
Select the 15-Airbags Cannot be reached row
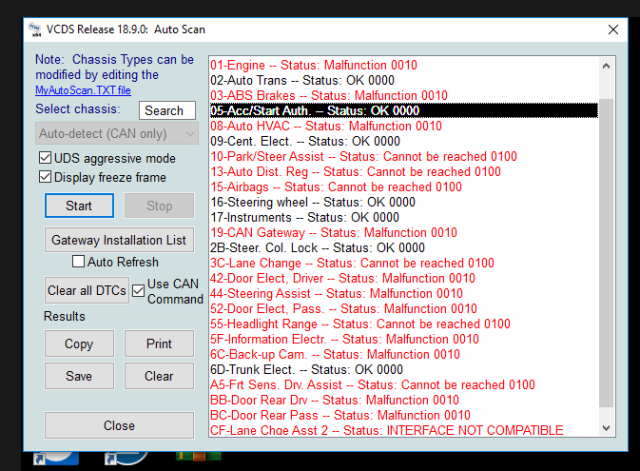pyautogui.click(x=404, y=187)
